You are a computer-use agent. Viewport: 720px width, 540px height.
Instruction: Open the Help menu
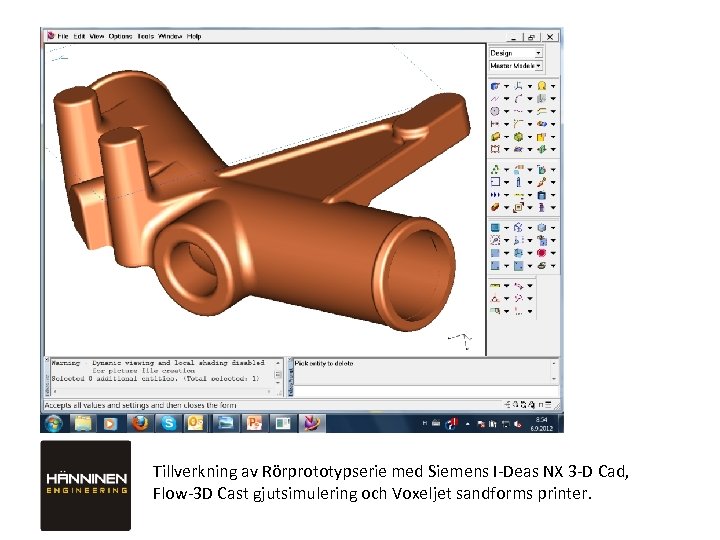pos(194,36)
